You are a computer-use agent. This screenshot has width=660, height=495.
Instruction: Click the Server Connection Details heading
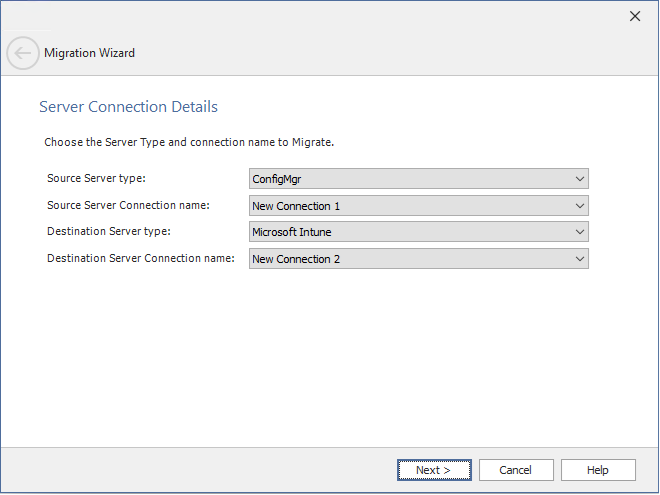[128, 107]
